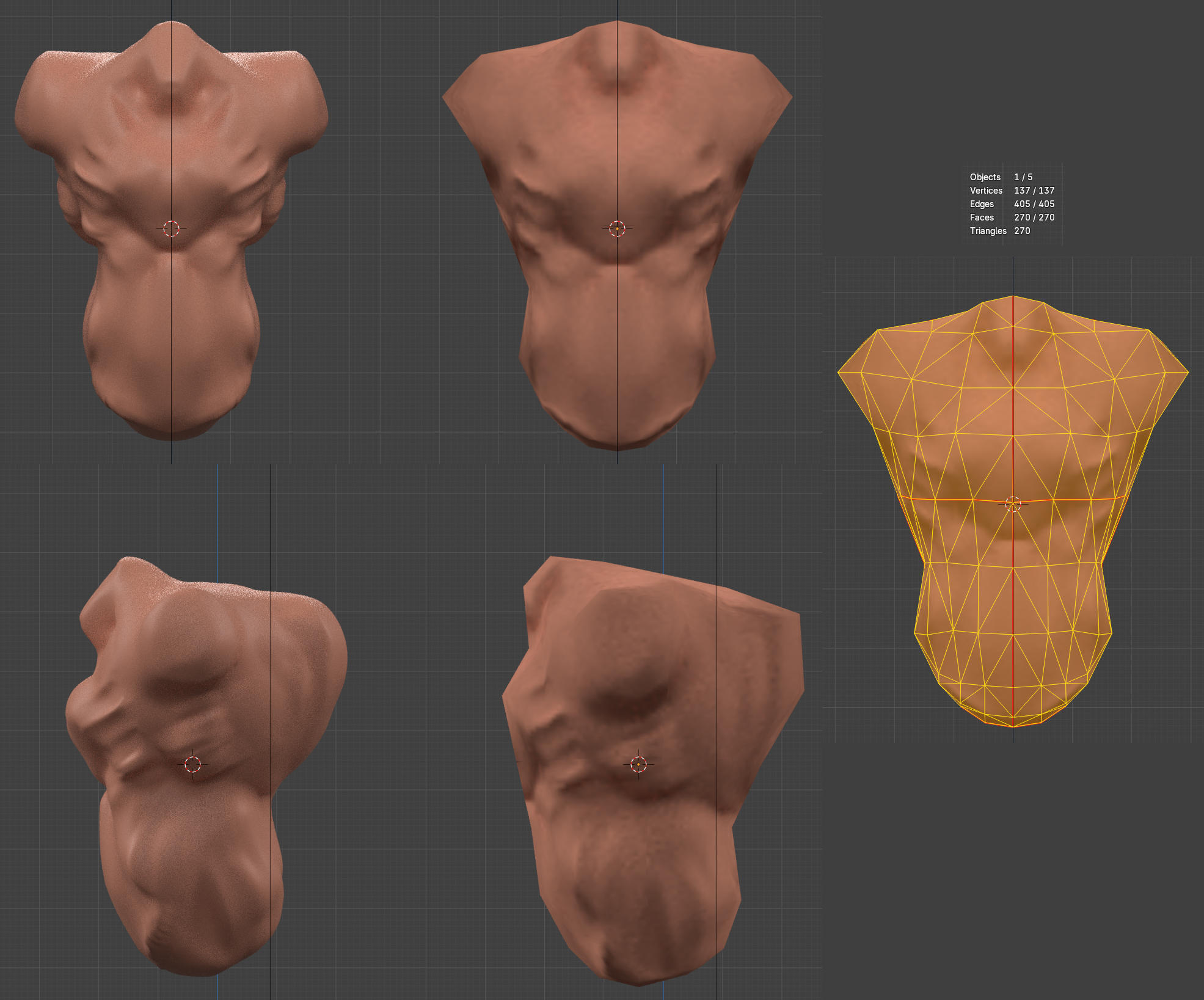Click the "Objects" label in the statistics overlay
This screenshot has height=1000, width=1204.
tap(985, 177)
